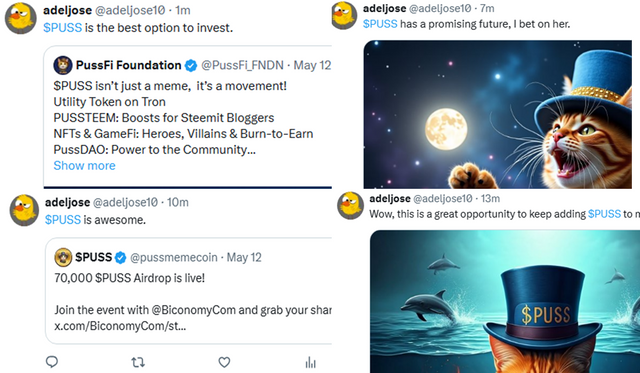Click PussFi Foundation verified badge
The width and height of the screenshot is (640, 373).
(191, 65)
